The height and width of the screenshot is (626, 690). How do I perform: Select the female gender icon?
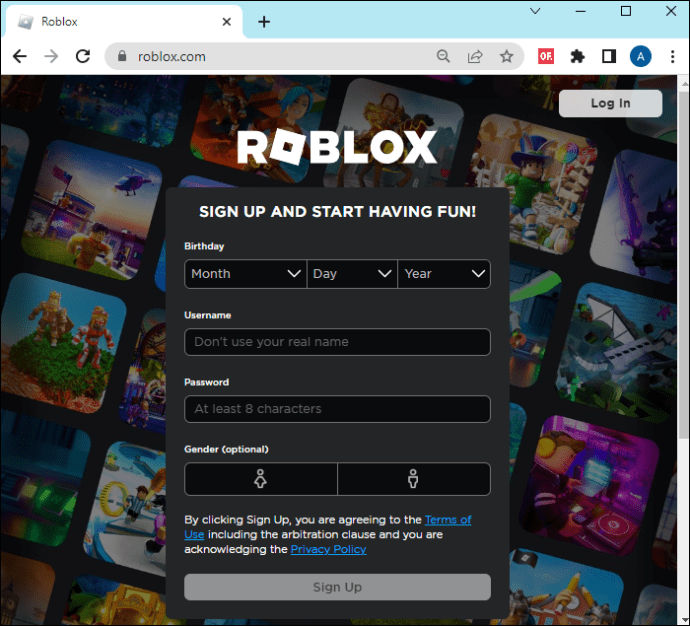pos(261,479)
